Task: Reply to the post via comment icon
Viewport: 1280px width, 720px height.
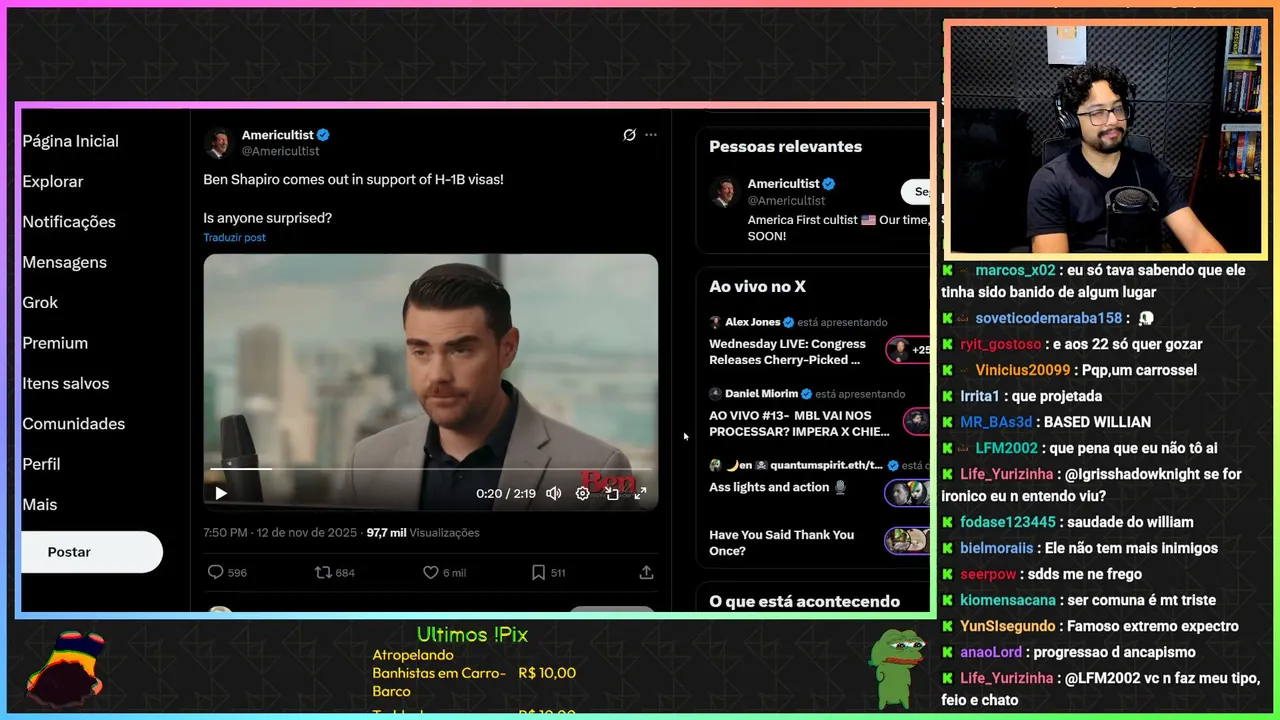Action: tap(215, 572)
